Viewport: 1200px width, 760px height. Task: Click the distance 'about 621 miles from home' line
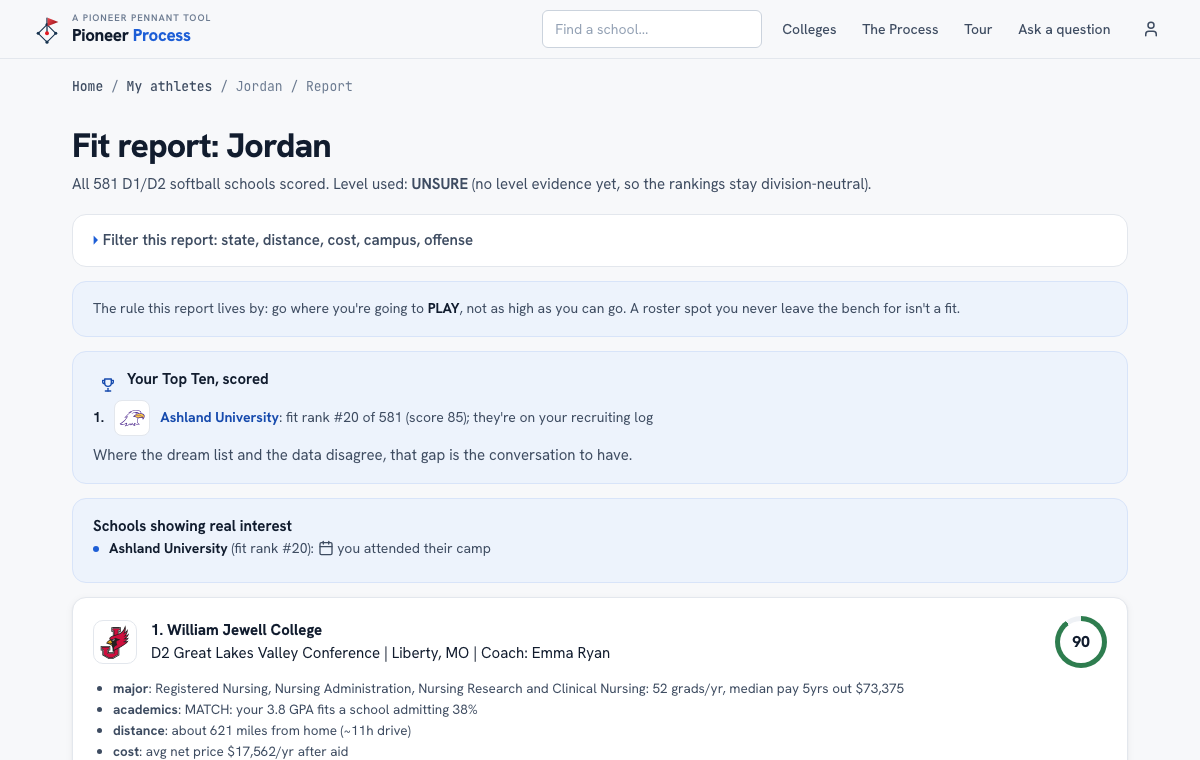click(262, 730)
